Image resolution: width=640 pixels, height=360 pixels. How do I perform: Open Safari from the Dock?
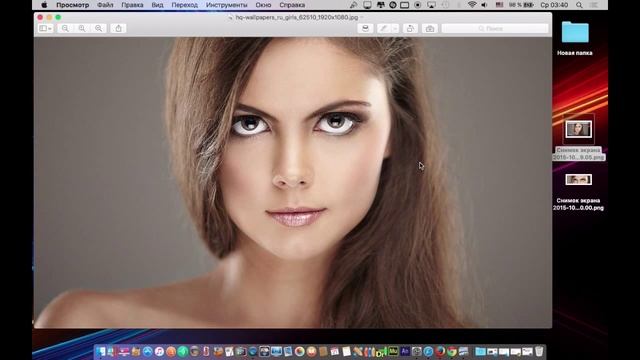point(428,351)
